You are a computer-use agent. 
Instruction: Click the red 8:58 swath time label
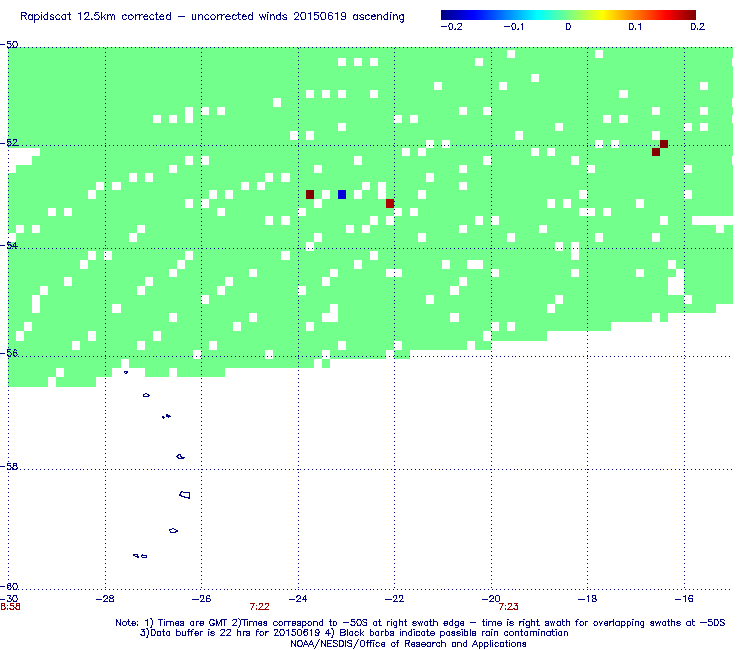point(10,607)
